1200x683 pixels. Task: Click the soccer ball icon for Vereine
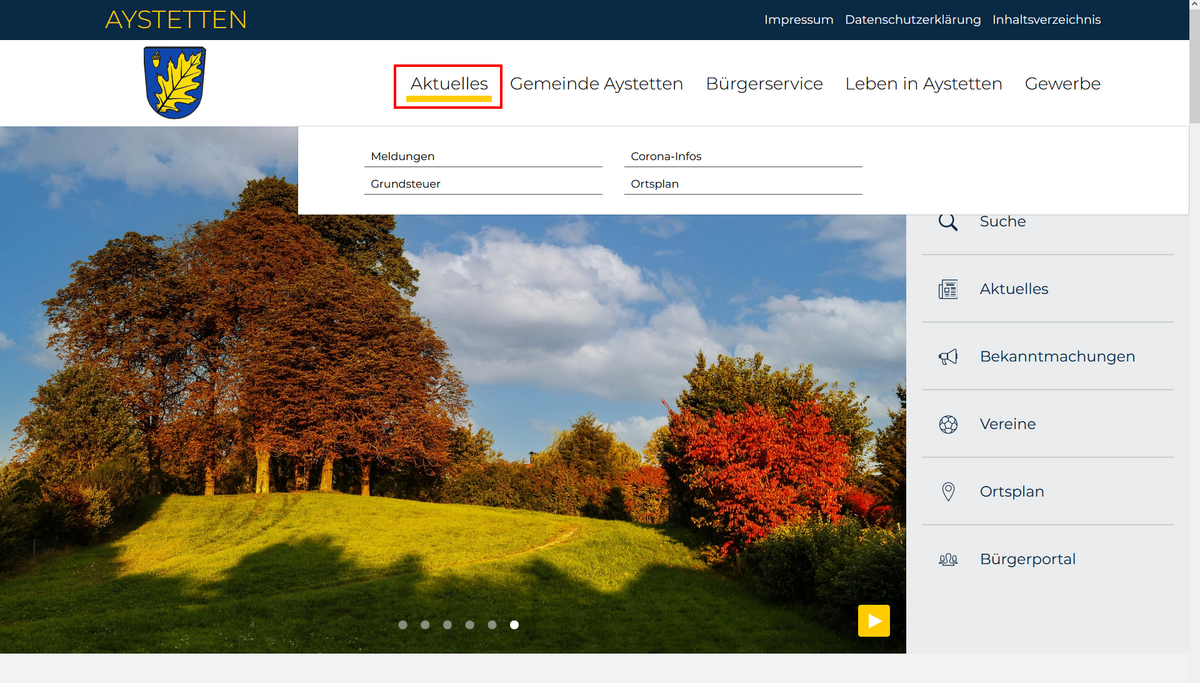pyautogui.click(x=948, y=424)
